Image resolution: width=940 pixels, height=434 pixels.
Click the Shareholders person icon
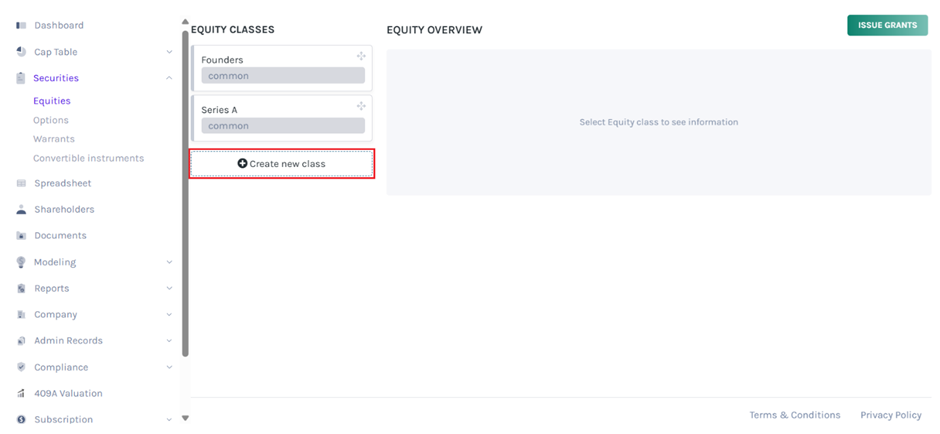[x=21, y=210]
